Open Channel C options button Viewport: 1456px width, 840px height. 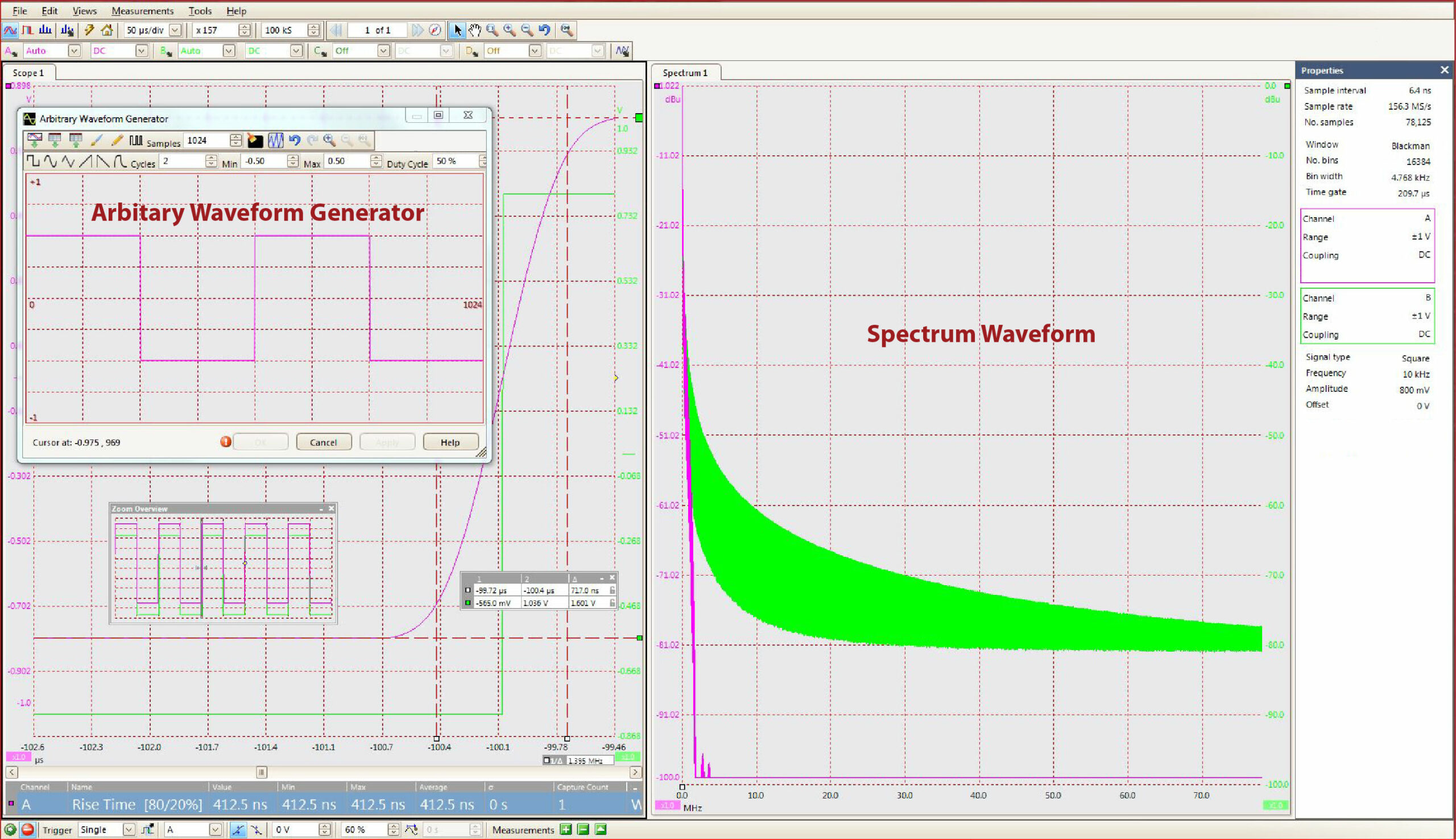(x=320, y=51)
